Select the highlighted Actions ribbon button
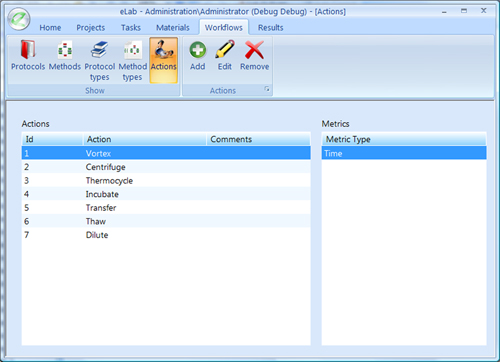This screenshot has width=500, height=362. coord(163,60)
